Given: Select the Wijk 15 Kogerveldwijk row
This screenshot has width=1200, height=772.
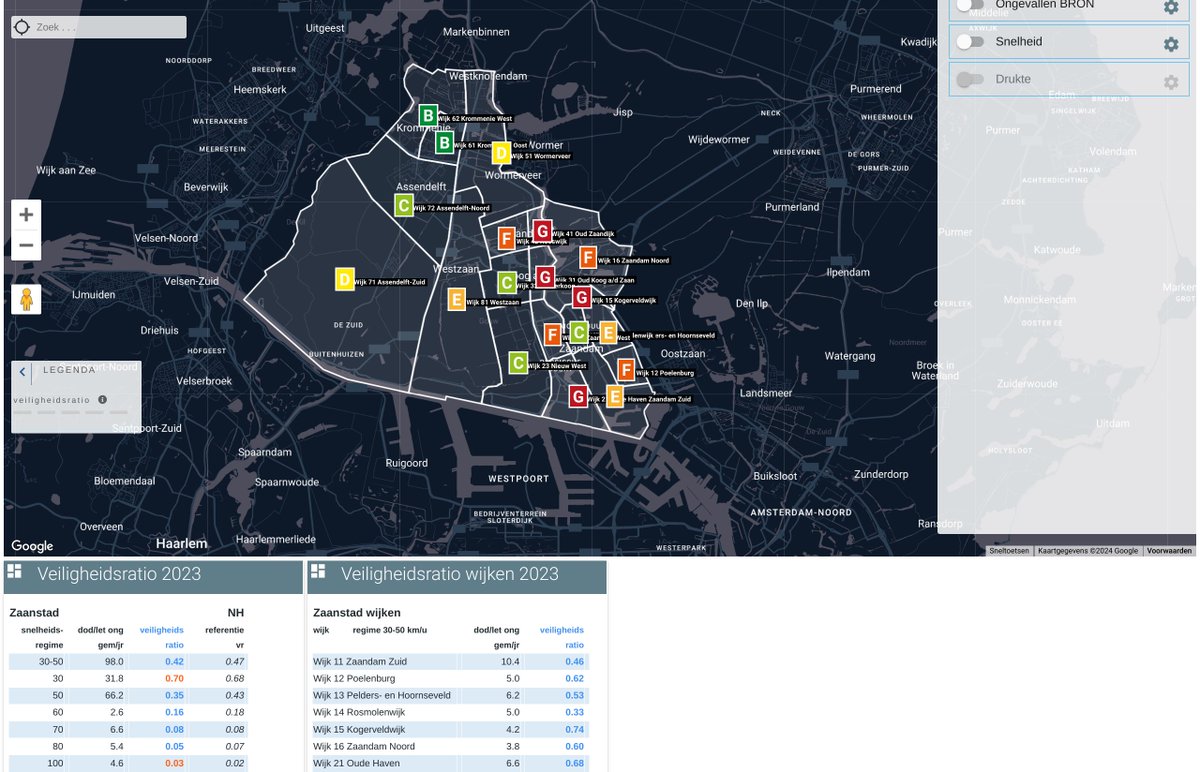Looking at the screenshot, I should 449,730.
